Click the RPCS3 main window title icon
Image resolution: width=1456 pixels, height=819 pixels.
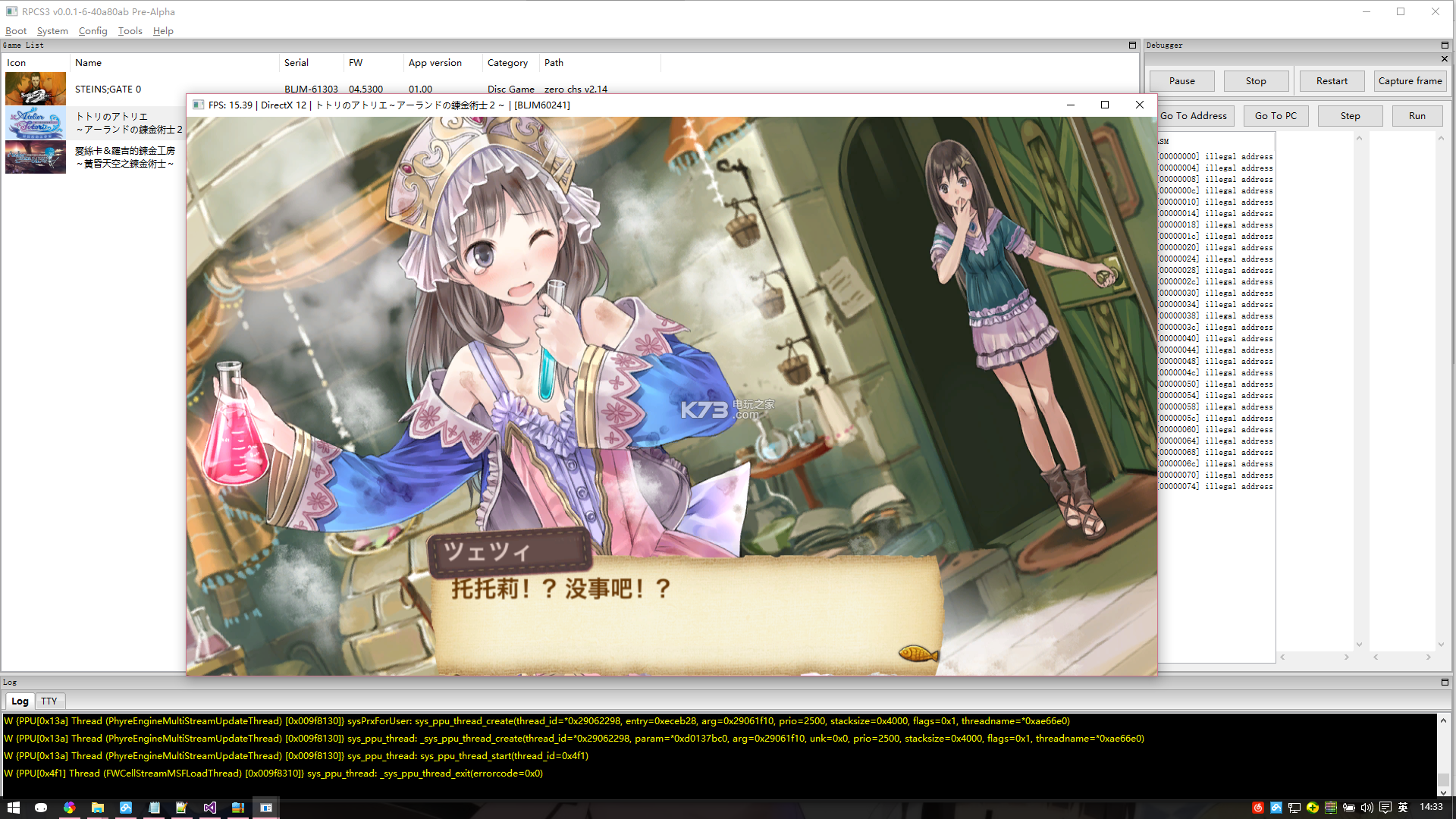click(x=11, y=11)
